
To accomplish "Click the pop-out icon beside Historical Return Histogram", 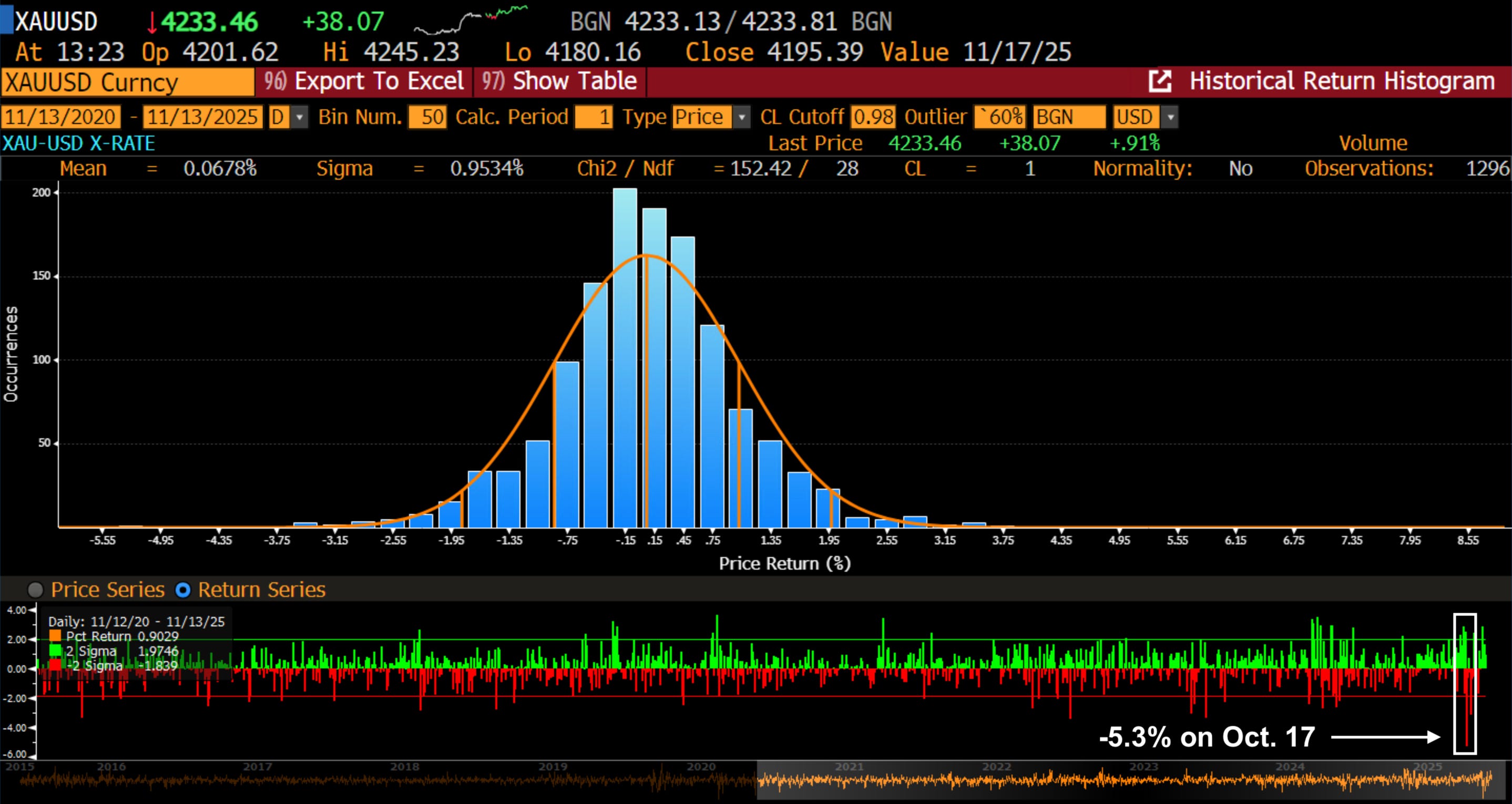I will (x=1160, y=81).
